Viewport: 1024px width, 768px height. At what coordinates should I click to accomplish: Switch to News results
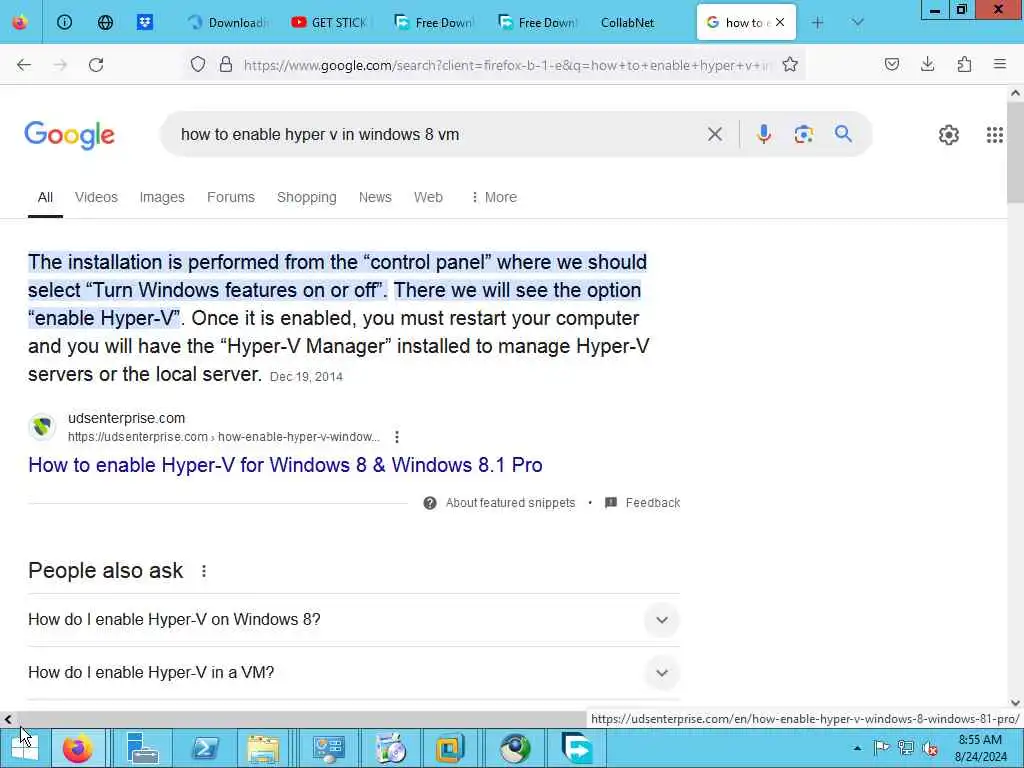375,197
